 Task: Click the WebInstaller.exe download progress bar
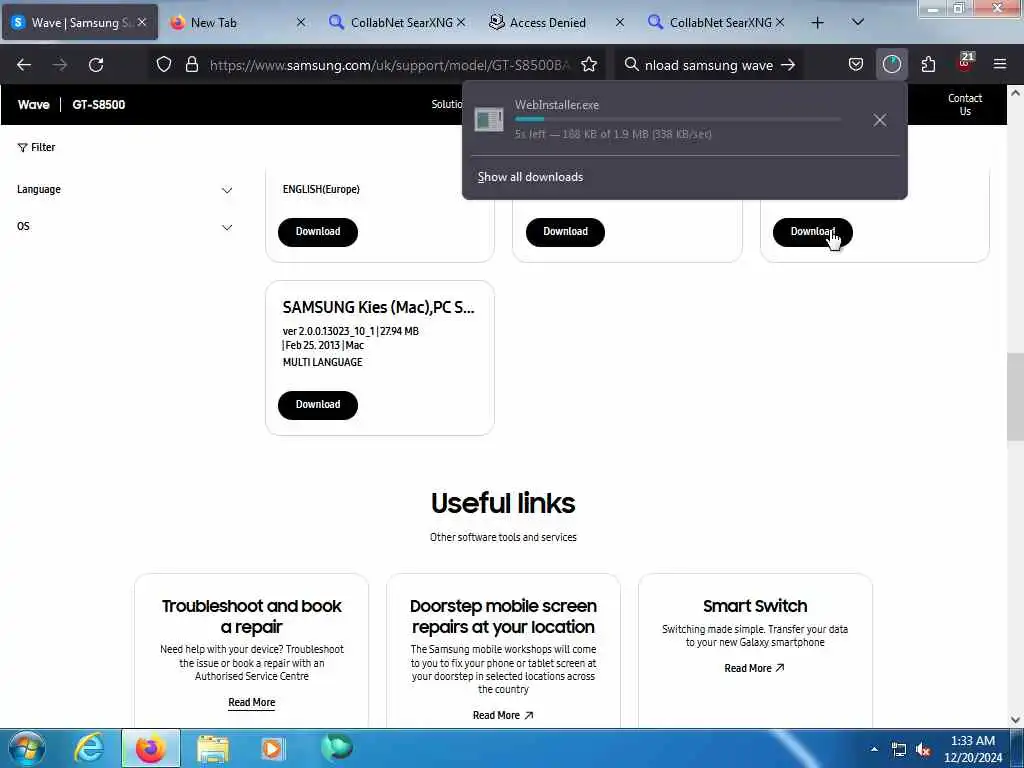pos(677,120)
